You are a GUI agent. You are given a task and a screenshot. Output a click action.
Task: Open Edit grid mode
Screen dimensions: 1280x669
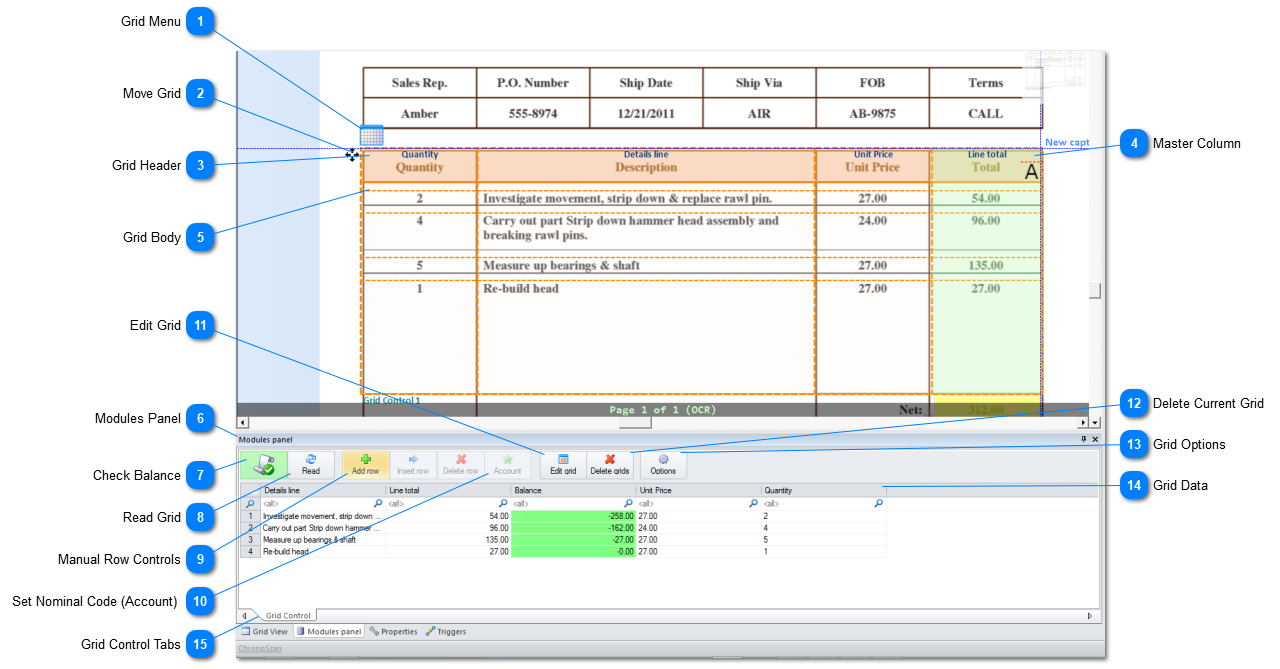pyautogui.click(x=561, y=464)
